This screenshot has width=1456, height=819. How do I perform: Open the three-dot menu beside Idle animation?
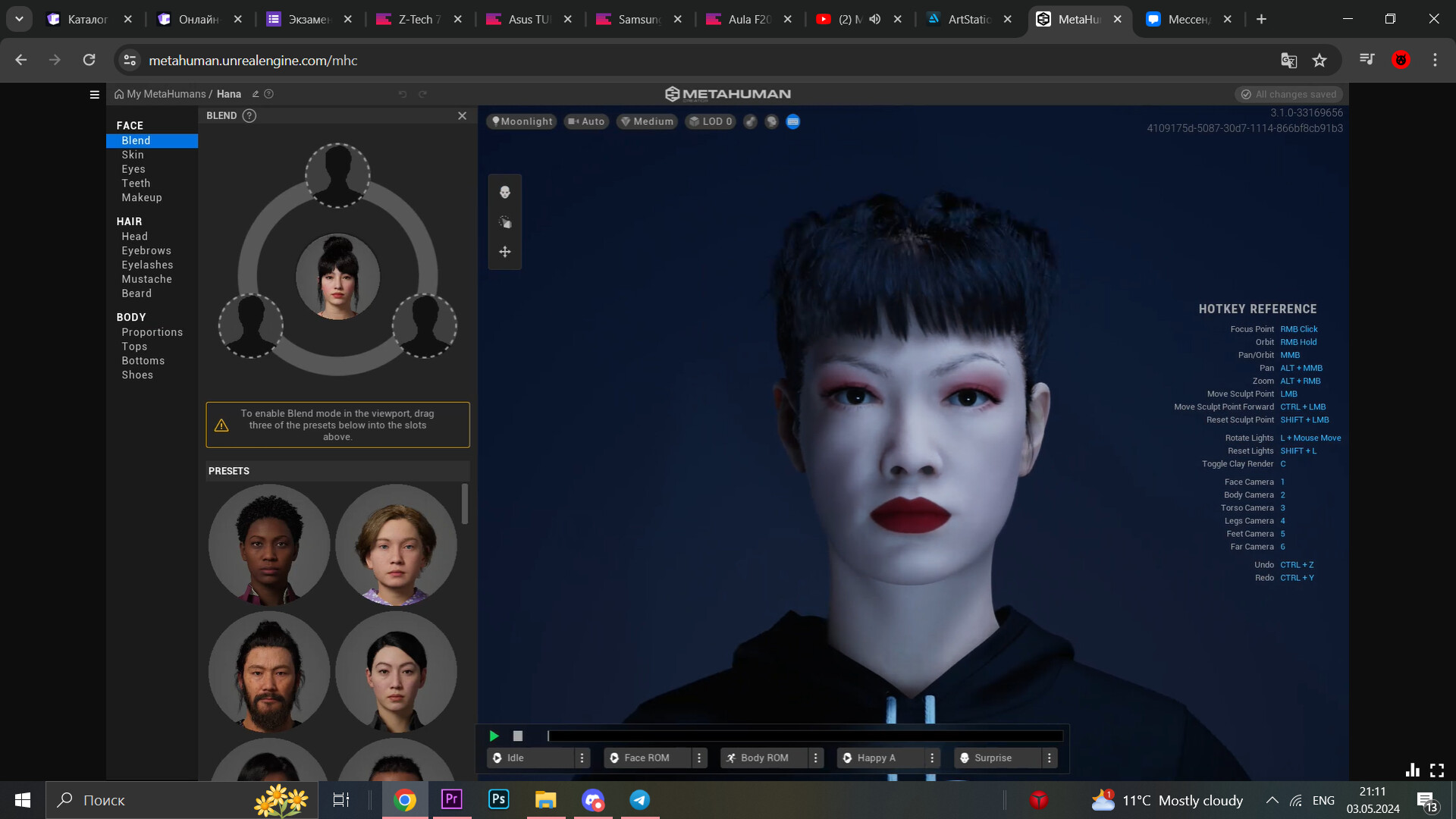tap(582, 758)
